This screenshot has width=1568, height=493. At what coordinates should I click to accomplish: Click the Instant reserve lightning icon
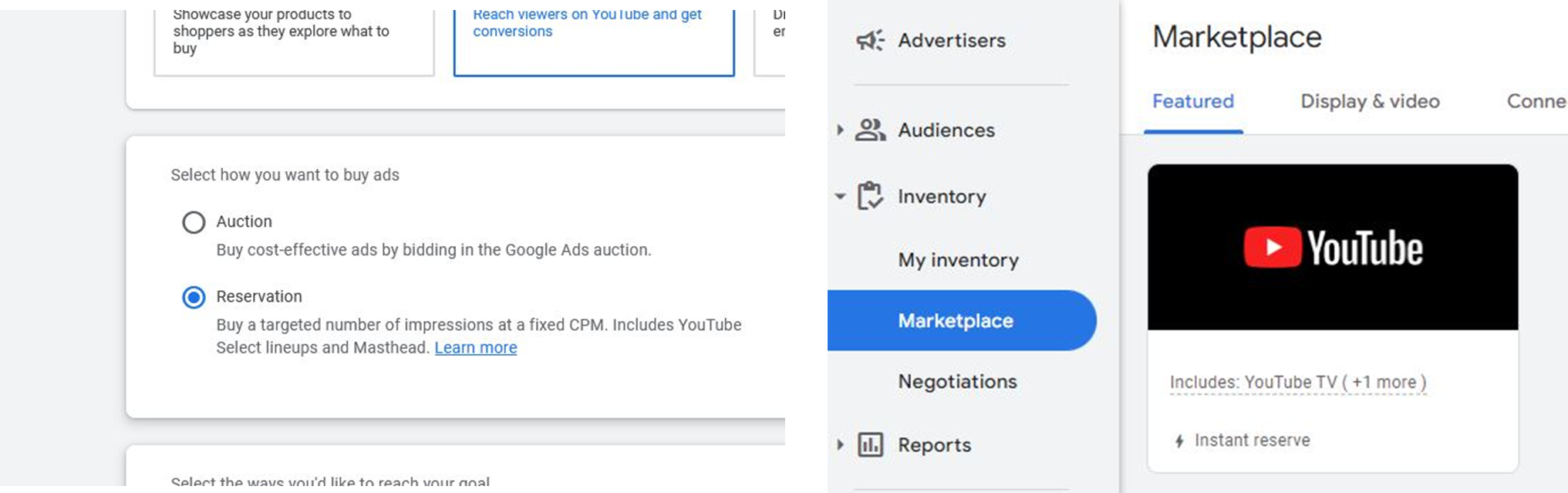click(x=1179, y=441)
